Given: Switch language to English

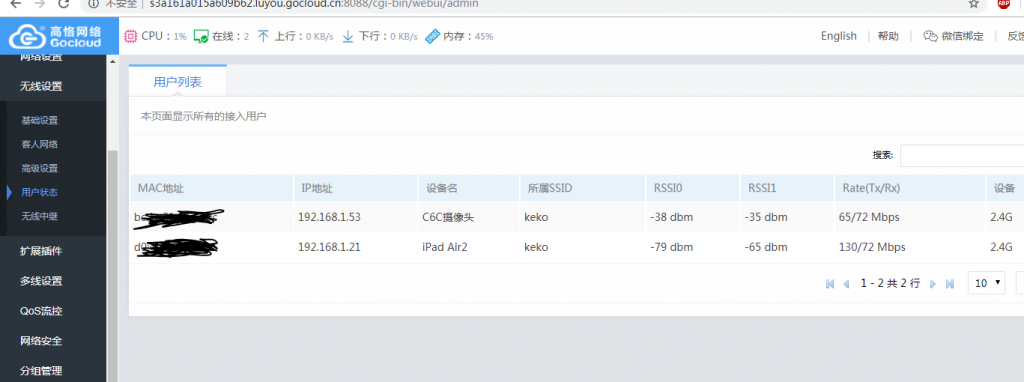Looking at the screenshot, I should 839,36.
